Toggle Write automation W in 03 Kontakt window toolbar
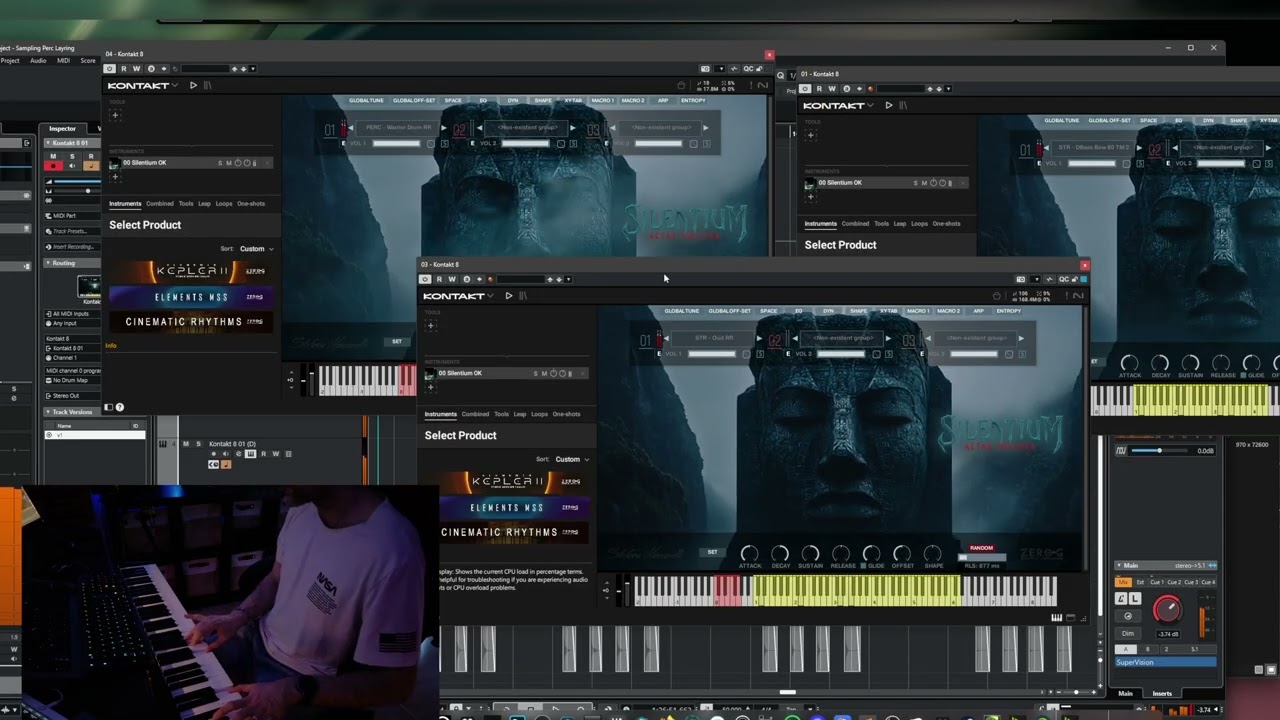The width and height of the screenshot is (1280, 720). click(452, 279)
